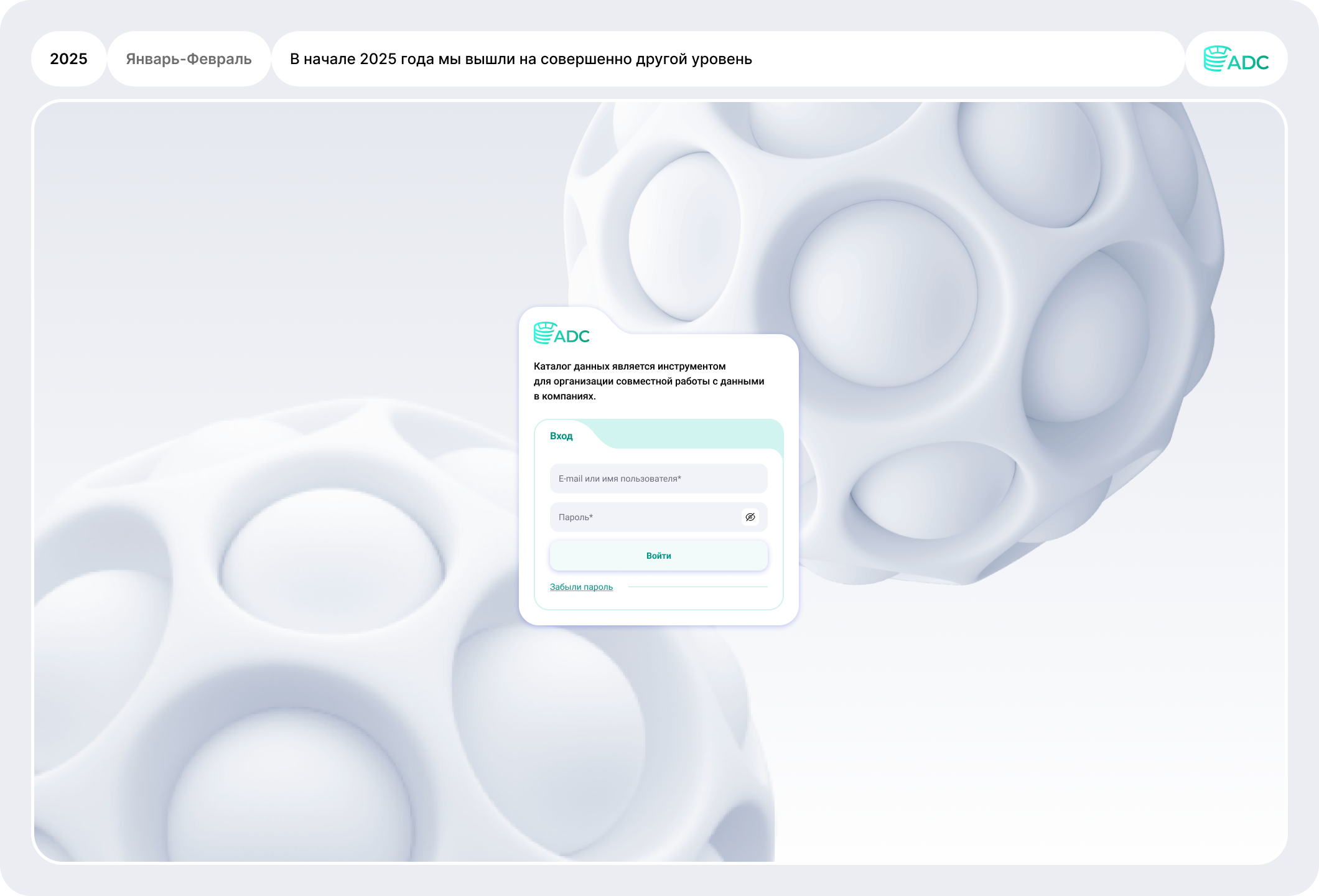Click the headline В начале 2025 года
The width and height of the screenshot is (1319, 896).
[521, 59]
